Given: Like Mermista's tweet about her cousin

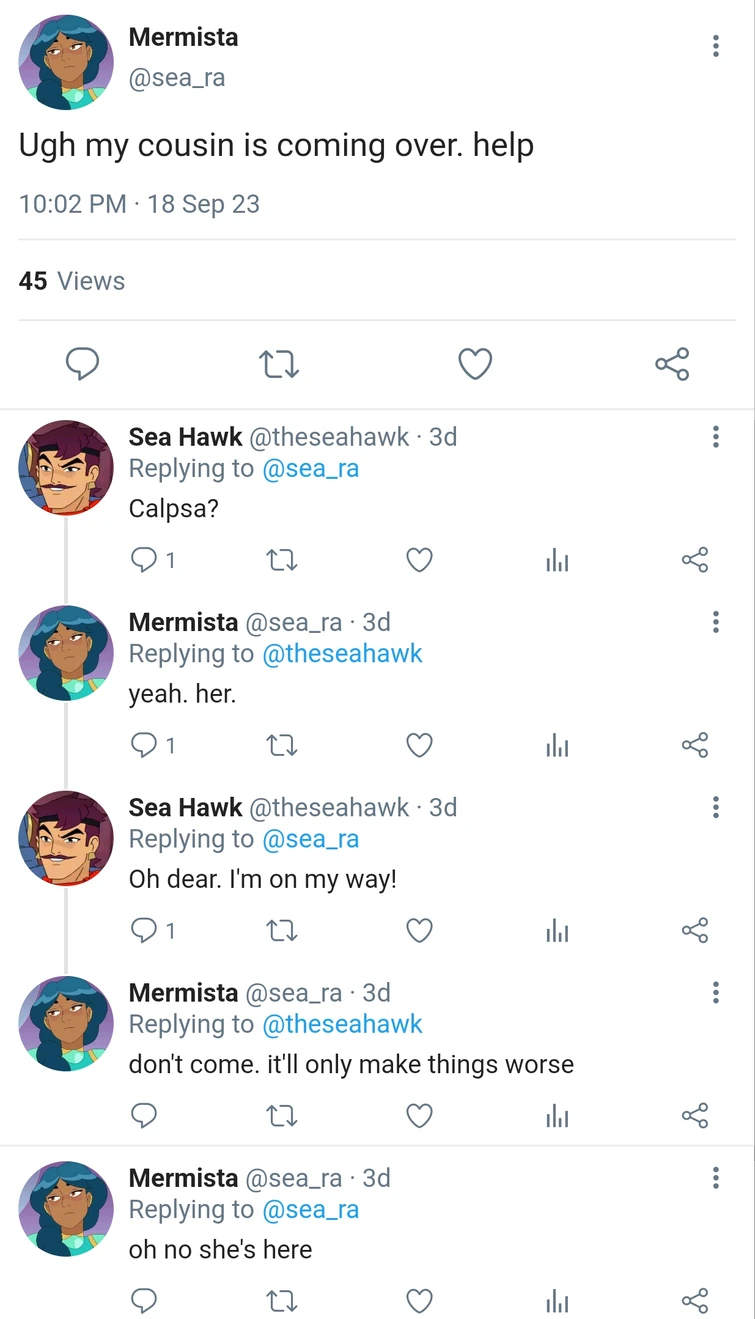Looking at the screenshot, I should pos(475,364).
